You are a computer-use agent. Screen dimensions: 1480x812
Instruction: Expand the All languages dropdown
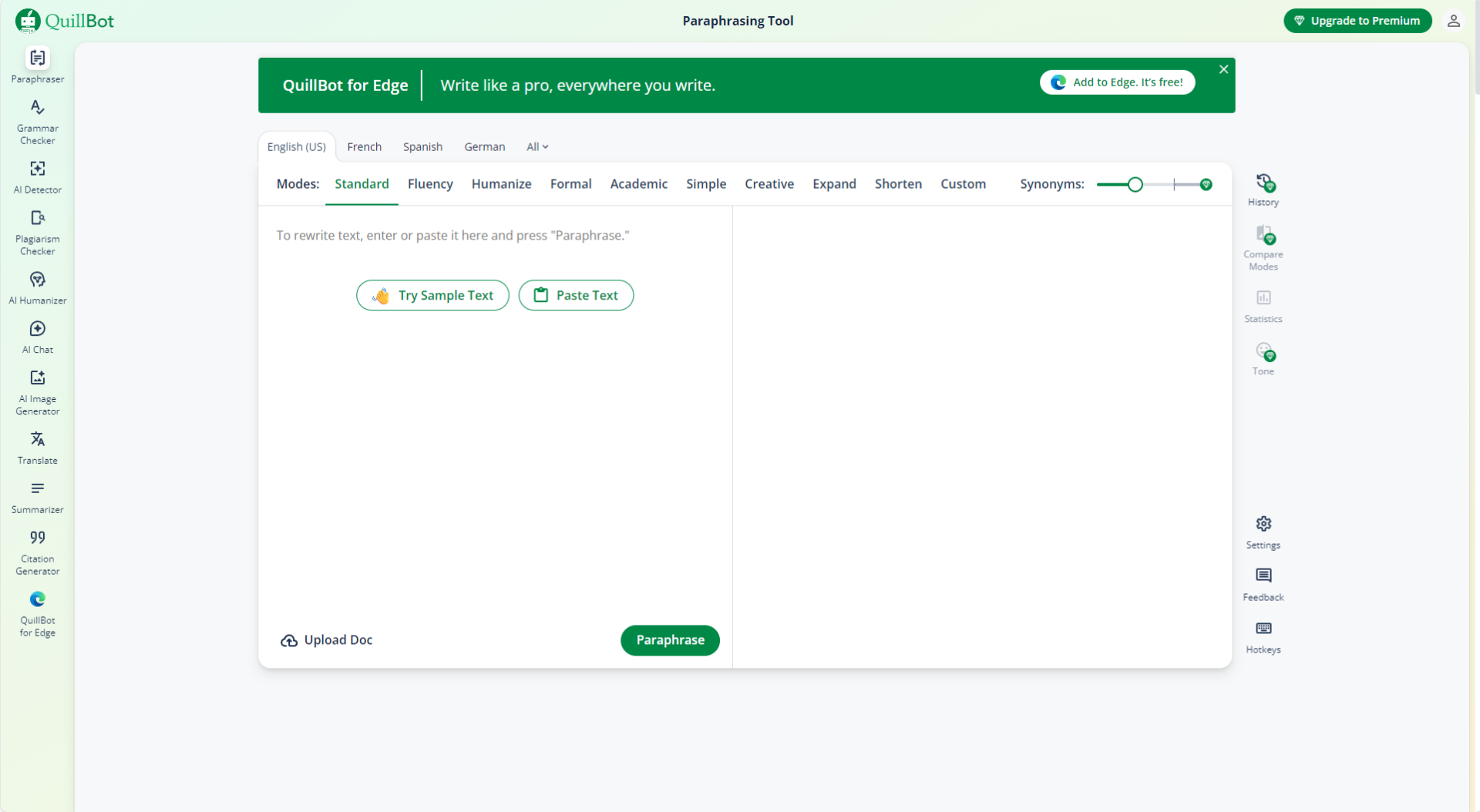[537, 146]
